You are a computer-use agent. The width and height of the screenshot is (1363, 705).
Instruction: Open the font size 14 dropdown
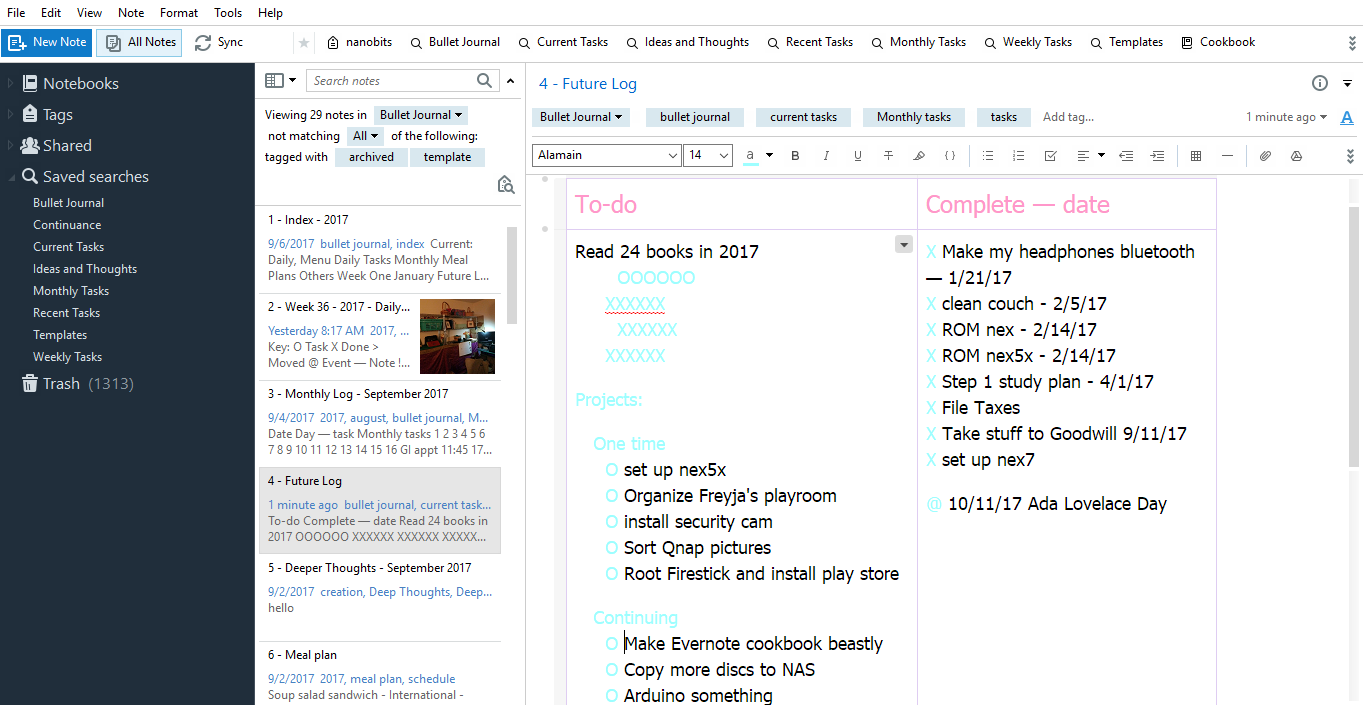tap(708, 155)
